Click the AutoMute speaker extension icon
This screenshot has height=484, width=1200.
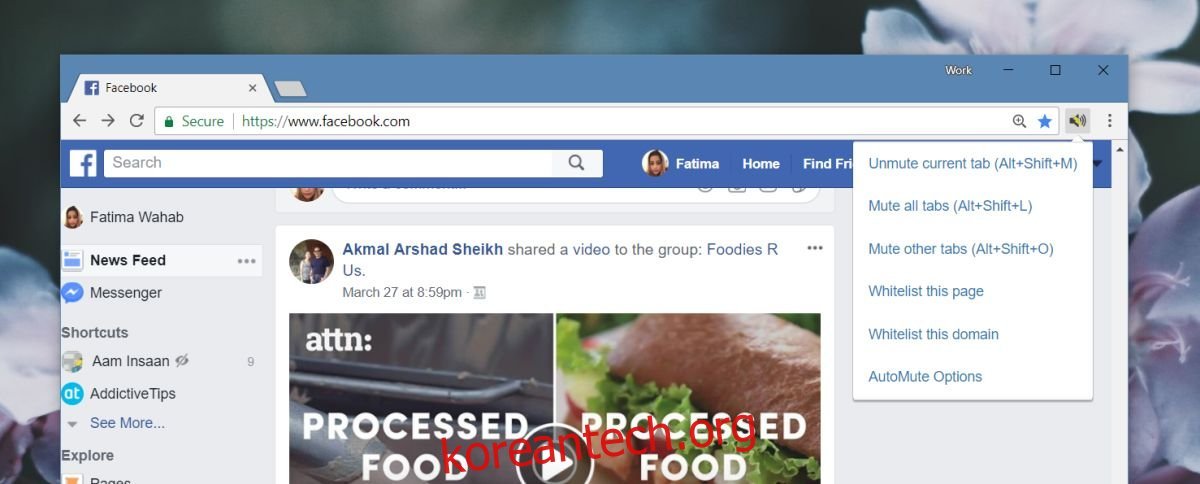point(1077,121)
